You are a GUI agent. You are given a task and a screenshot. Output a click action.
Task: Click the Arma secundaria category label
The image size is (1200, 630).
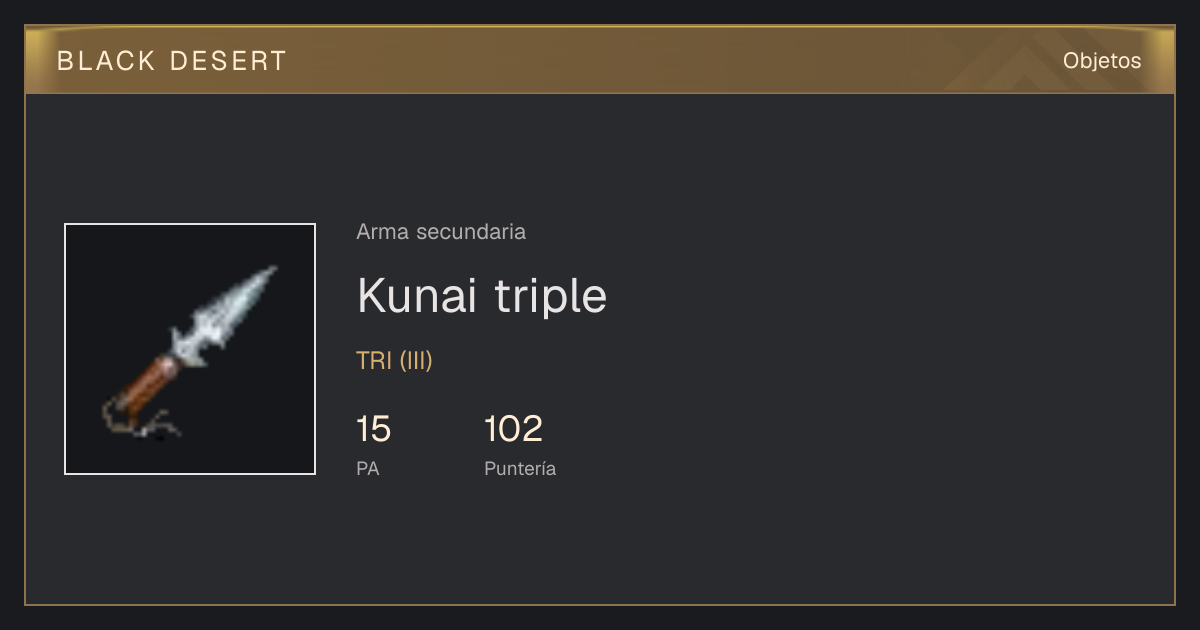click(441, 232)
